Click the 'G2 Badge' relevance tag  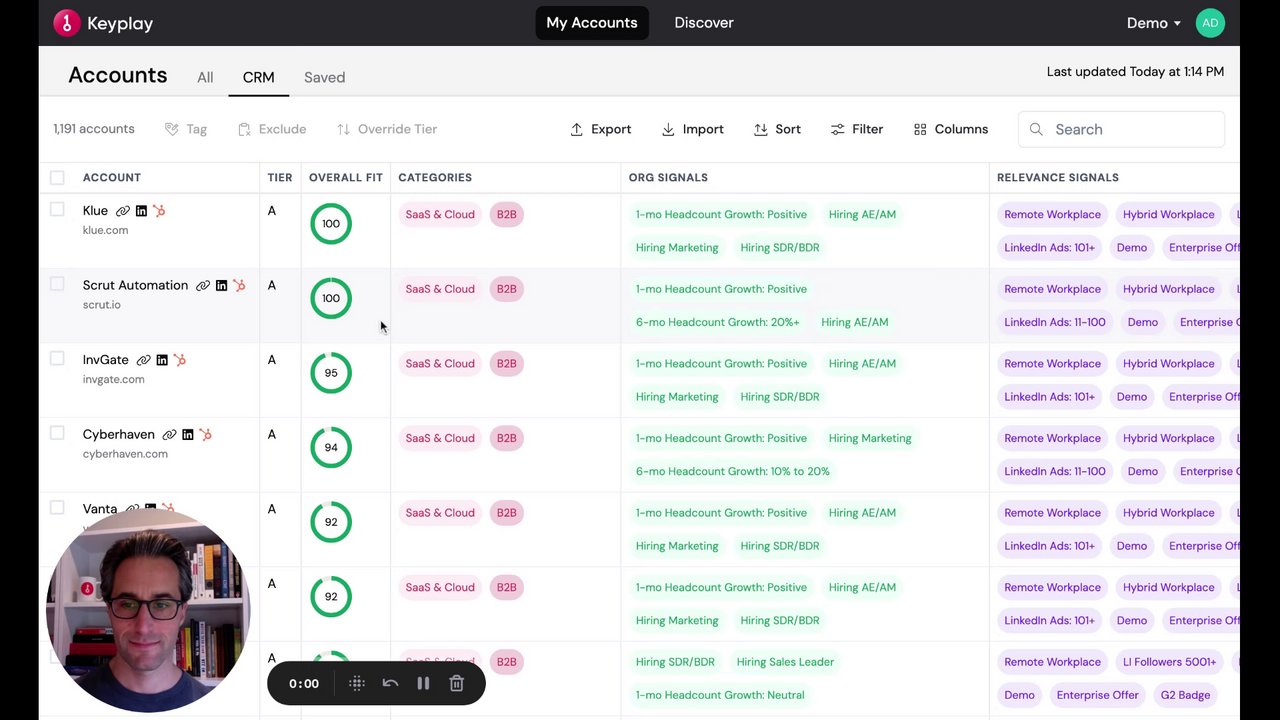pyautogui.click(x=1185, y=695)
